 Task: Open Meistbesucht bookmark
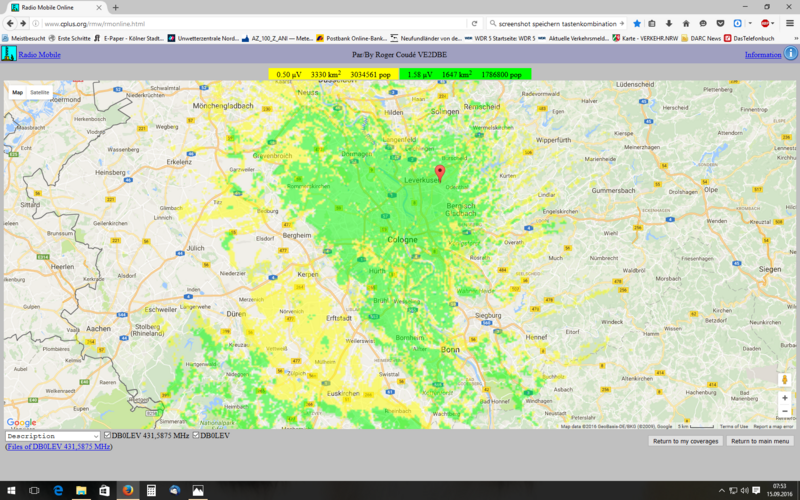(x=23, y=38)
